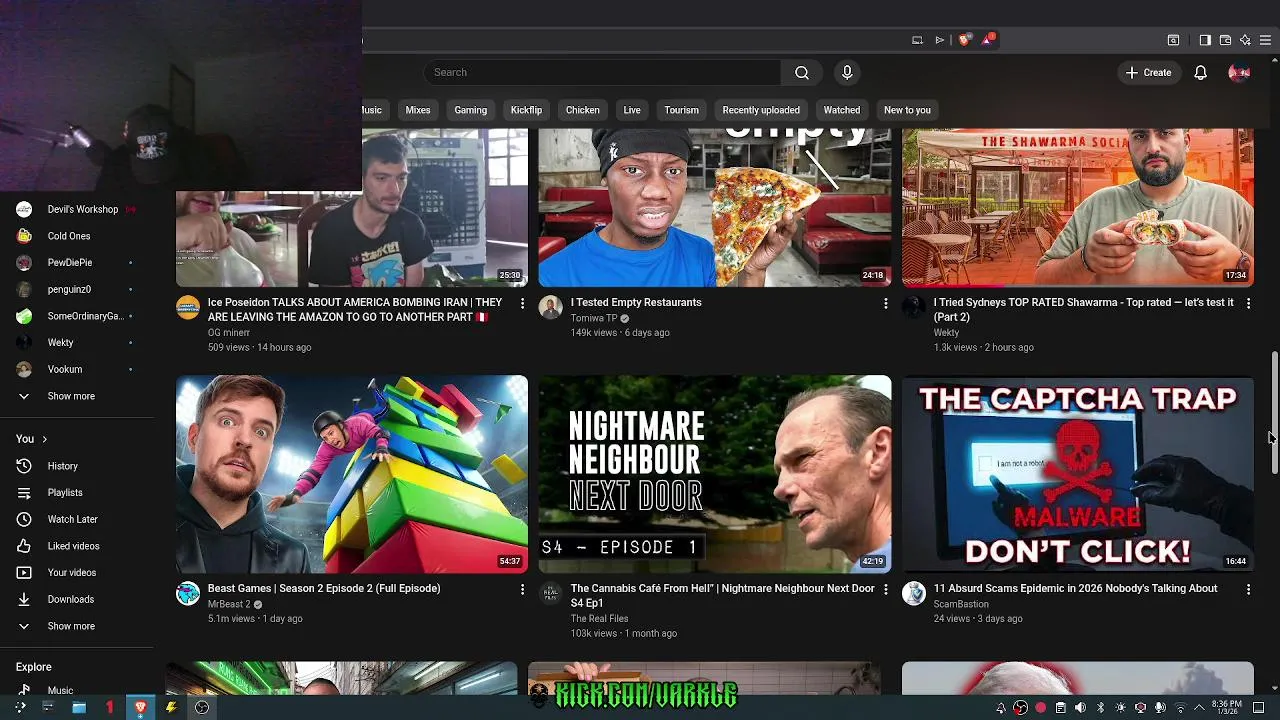The width and height of the screenshot is (1280, 720).
Task: Open OBS Studio from the taskbar
Action: pyautogui.click(x=202, y=707)
